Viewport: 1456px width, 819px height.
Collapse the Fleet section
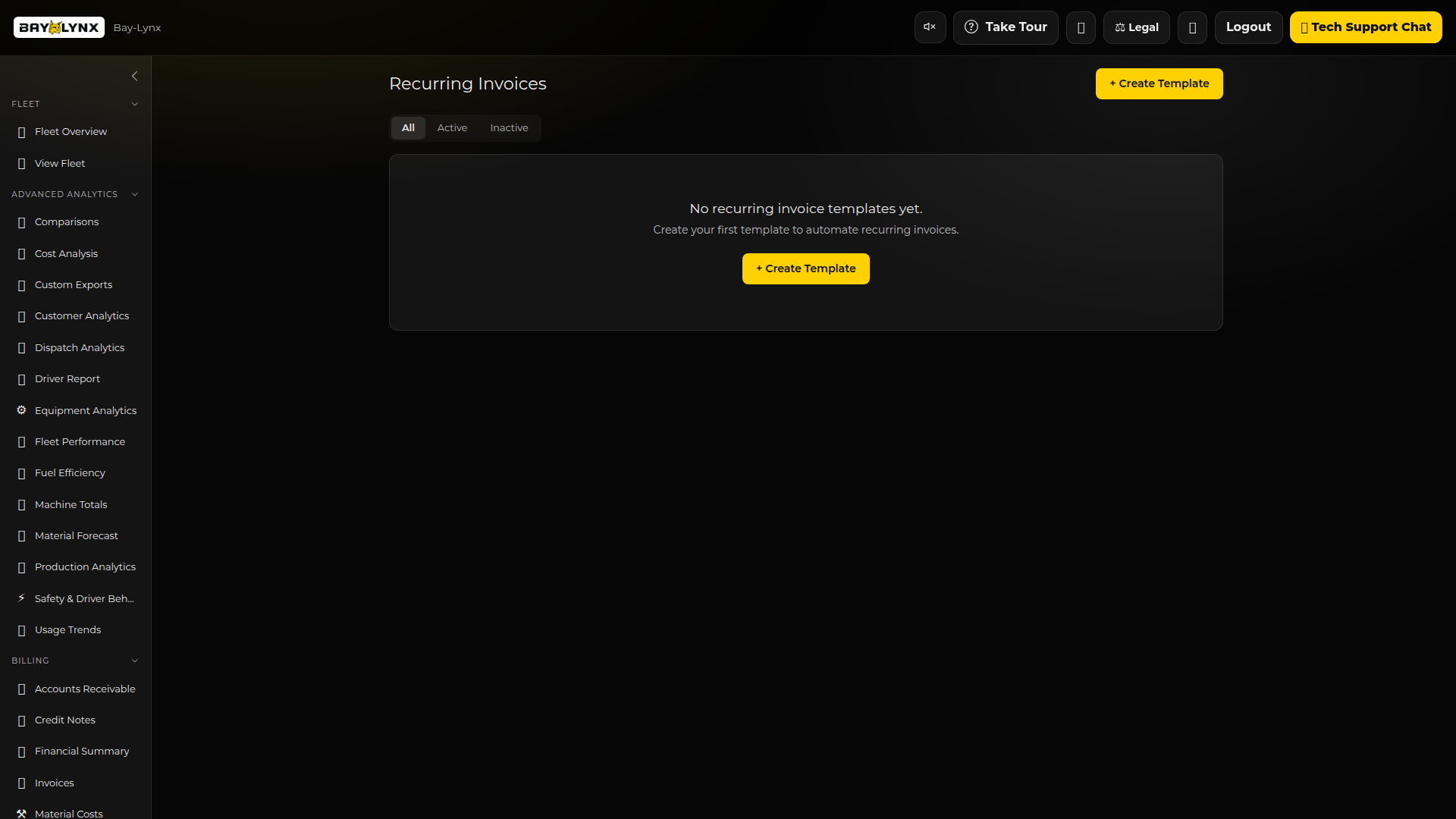pyautogui.click(x=135, y=104)
